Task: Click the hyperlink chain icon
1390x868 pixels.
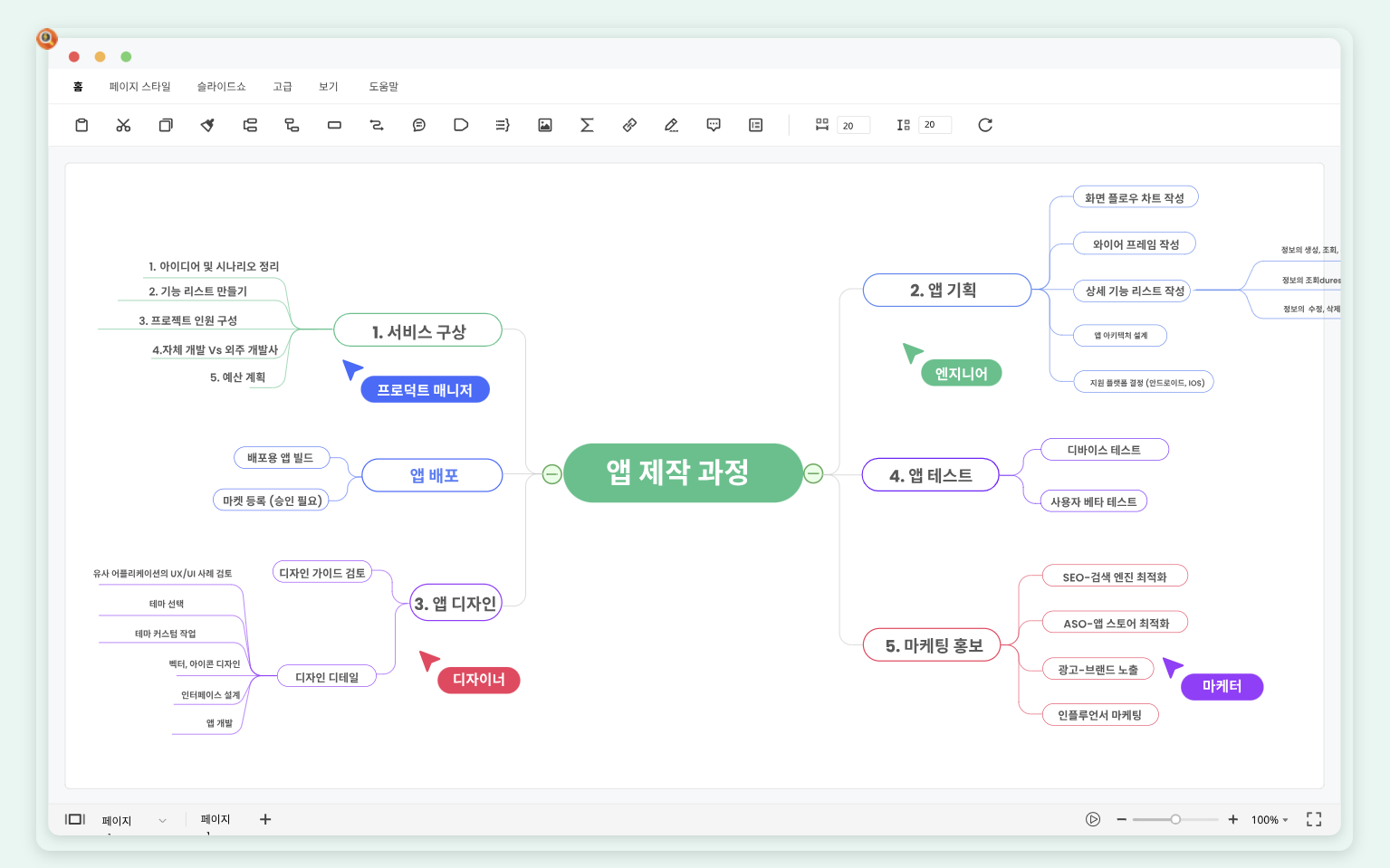Action: click(x=629, y=125)
